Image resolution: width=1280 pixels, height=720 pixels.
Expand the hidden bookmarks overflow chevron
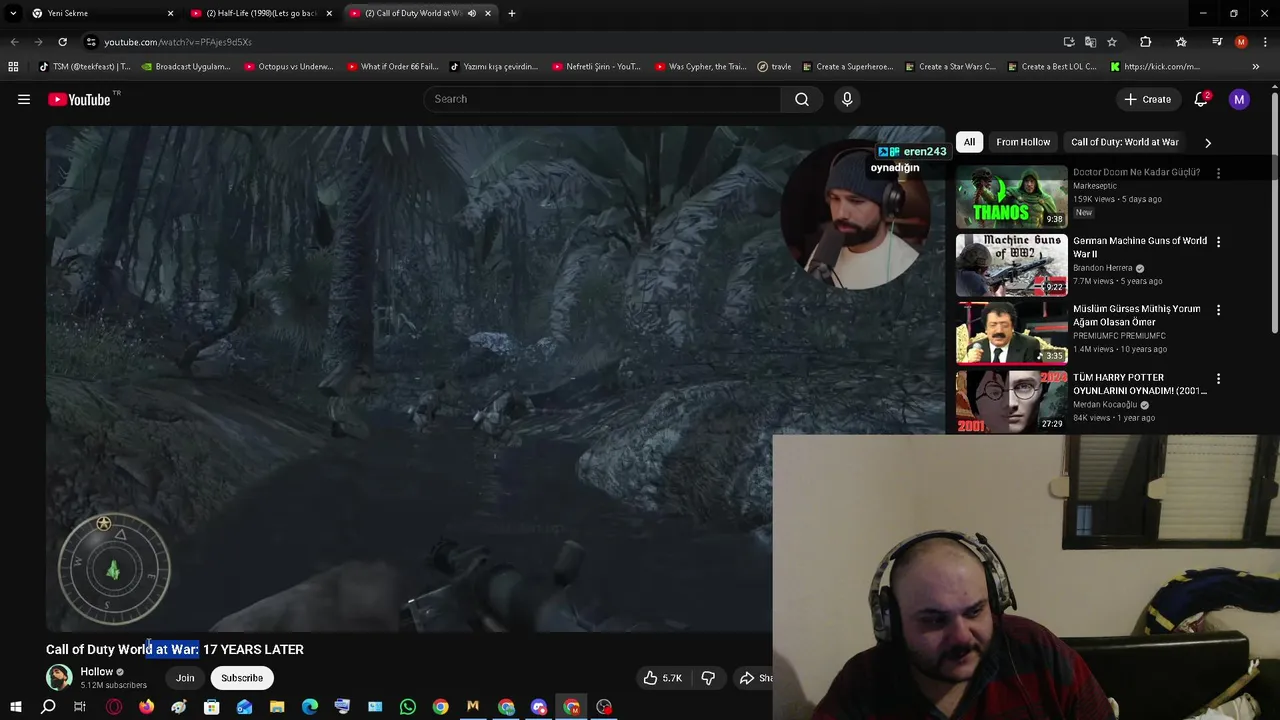pyautogui.click(x=1255, y=67)
